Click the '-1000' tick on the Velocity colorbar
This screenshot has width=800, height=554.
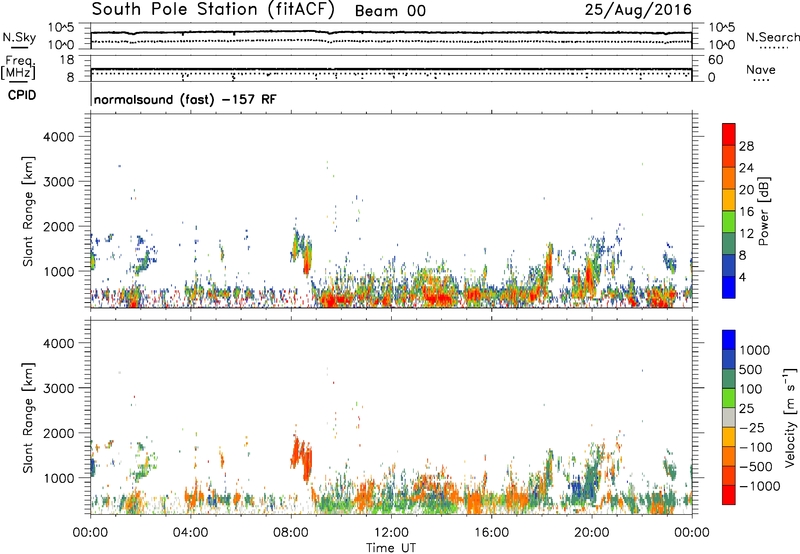tap(759, 486)
